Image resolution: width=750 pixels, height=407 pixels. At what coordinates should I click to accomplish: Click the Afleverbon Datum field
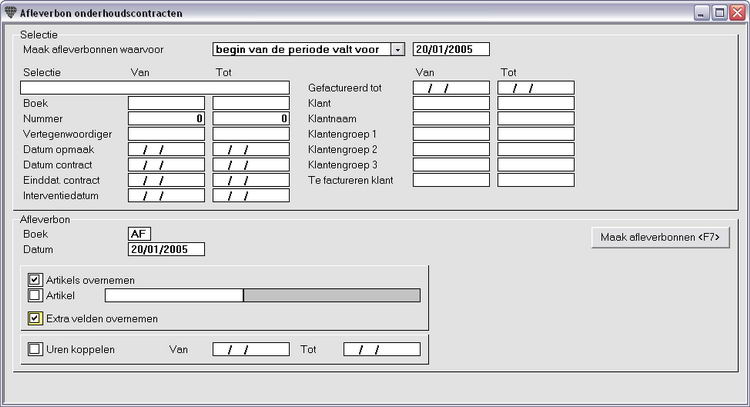(x=166, y=249)
